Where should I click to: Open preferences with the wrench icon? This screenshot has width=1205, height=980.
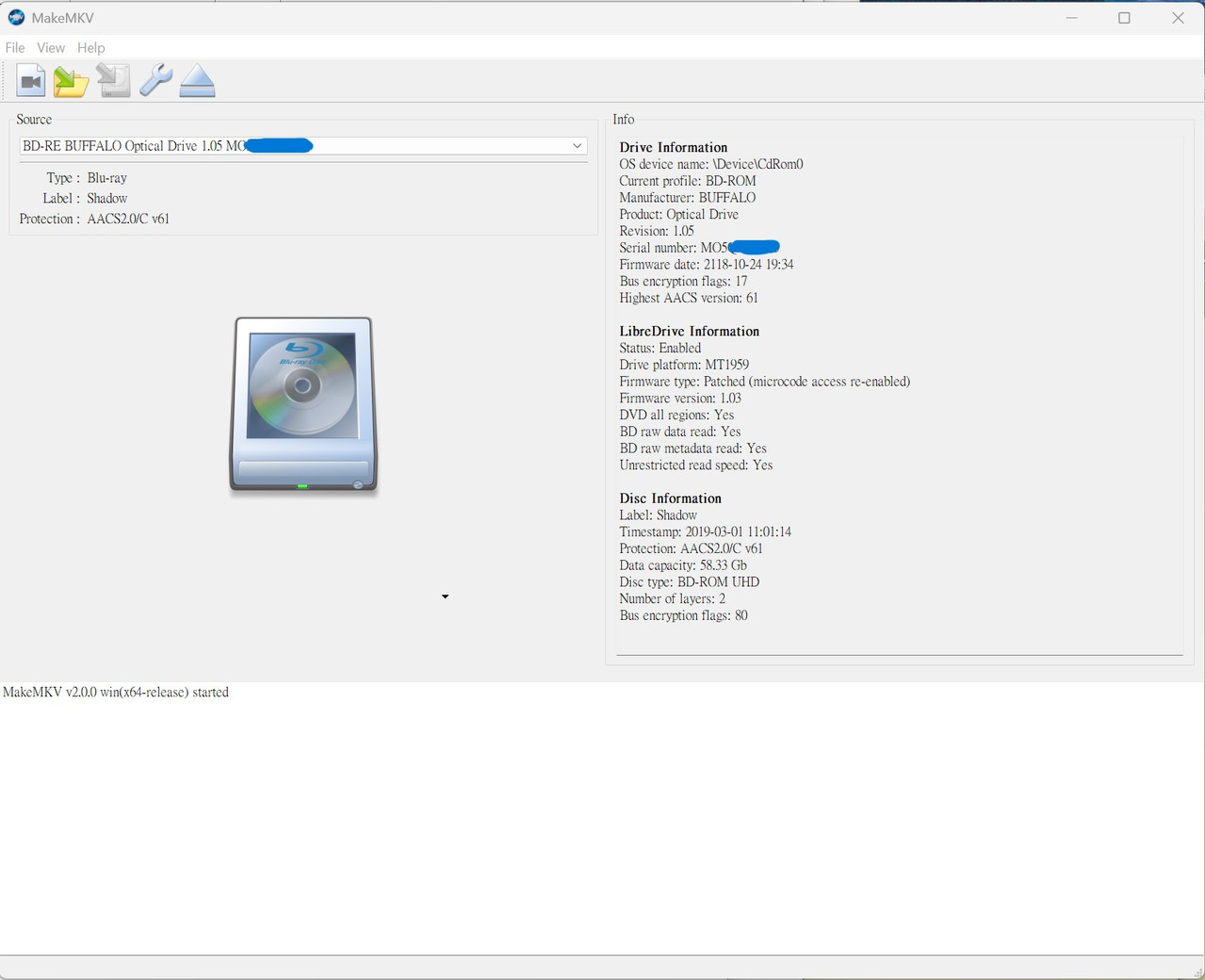pyautogui.click(x=155, y=81)
